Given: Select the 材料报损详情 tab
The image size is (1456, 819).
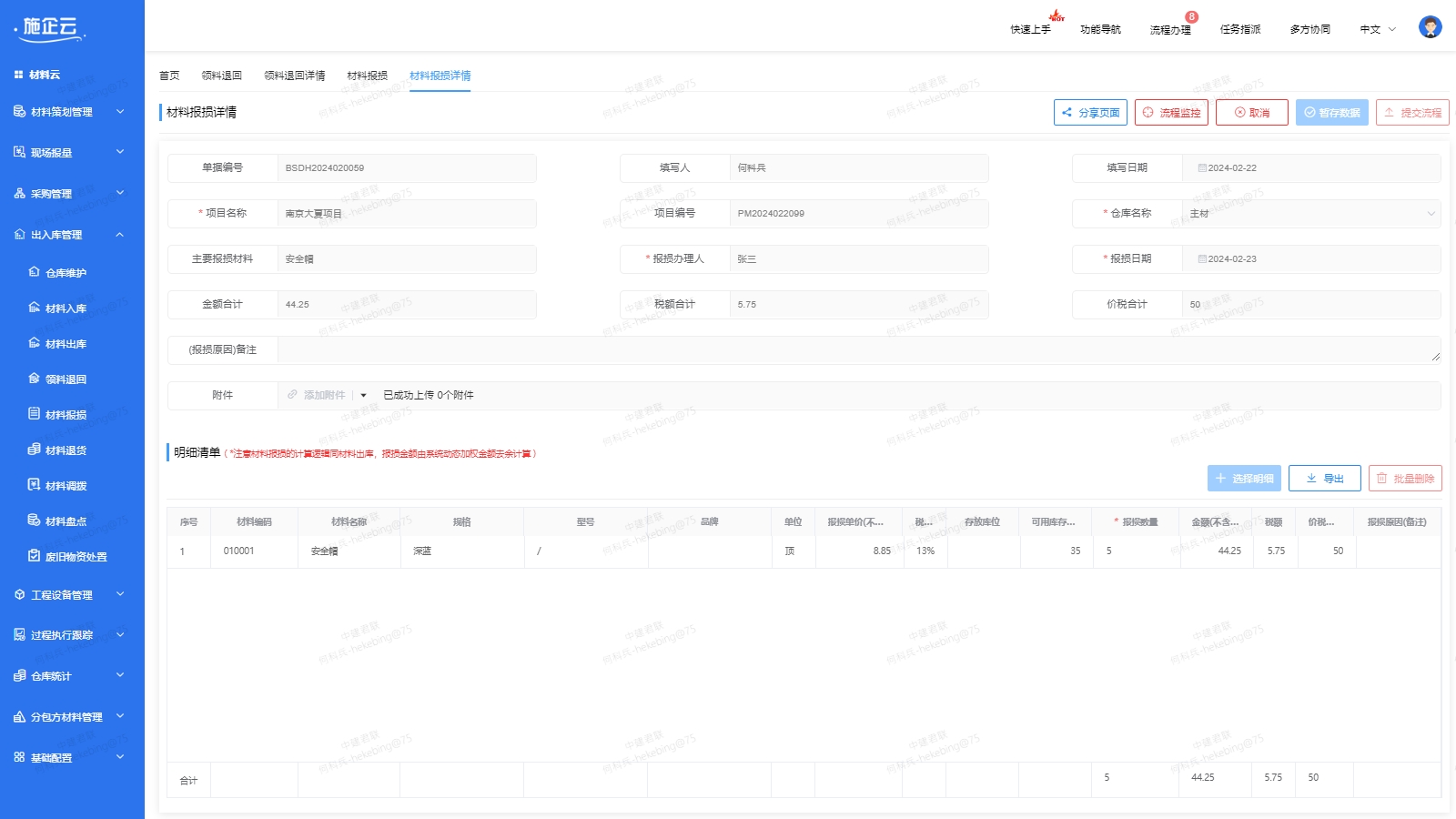Looking at the screenshot, I should (440, 76).
